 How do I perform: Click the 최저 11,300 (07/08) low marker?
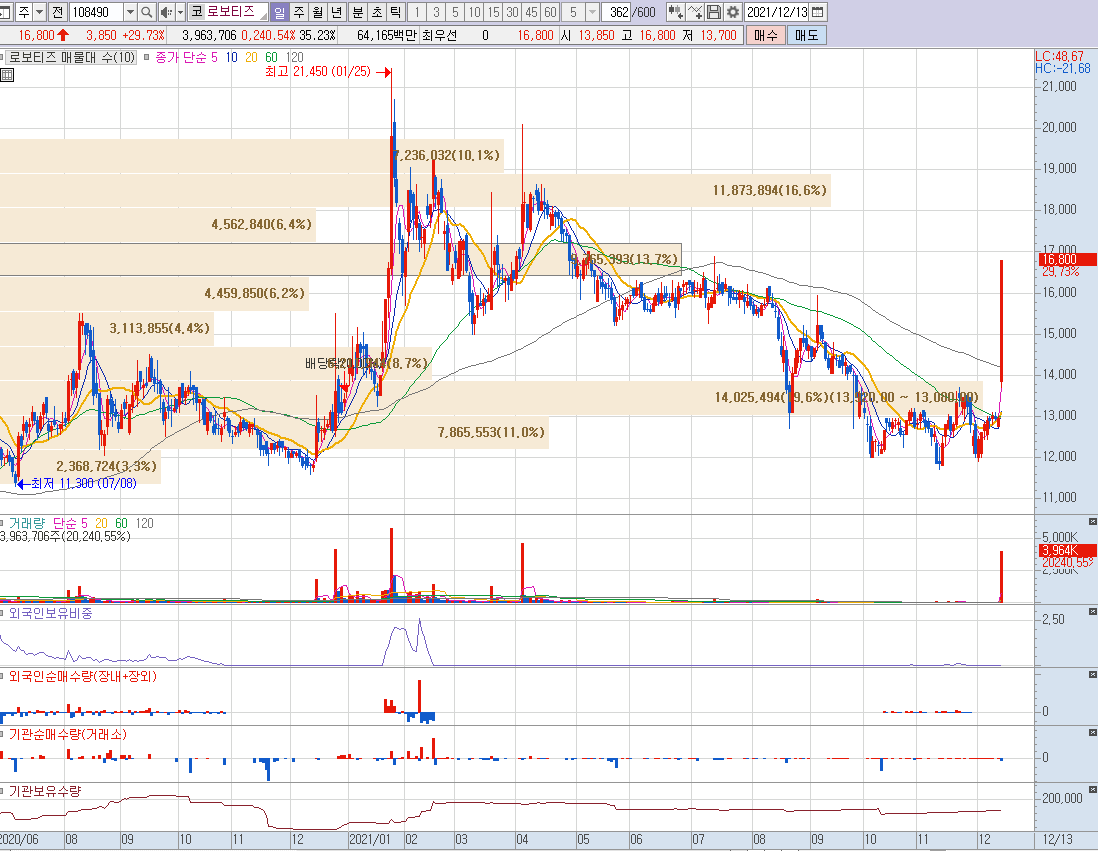76,483
